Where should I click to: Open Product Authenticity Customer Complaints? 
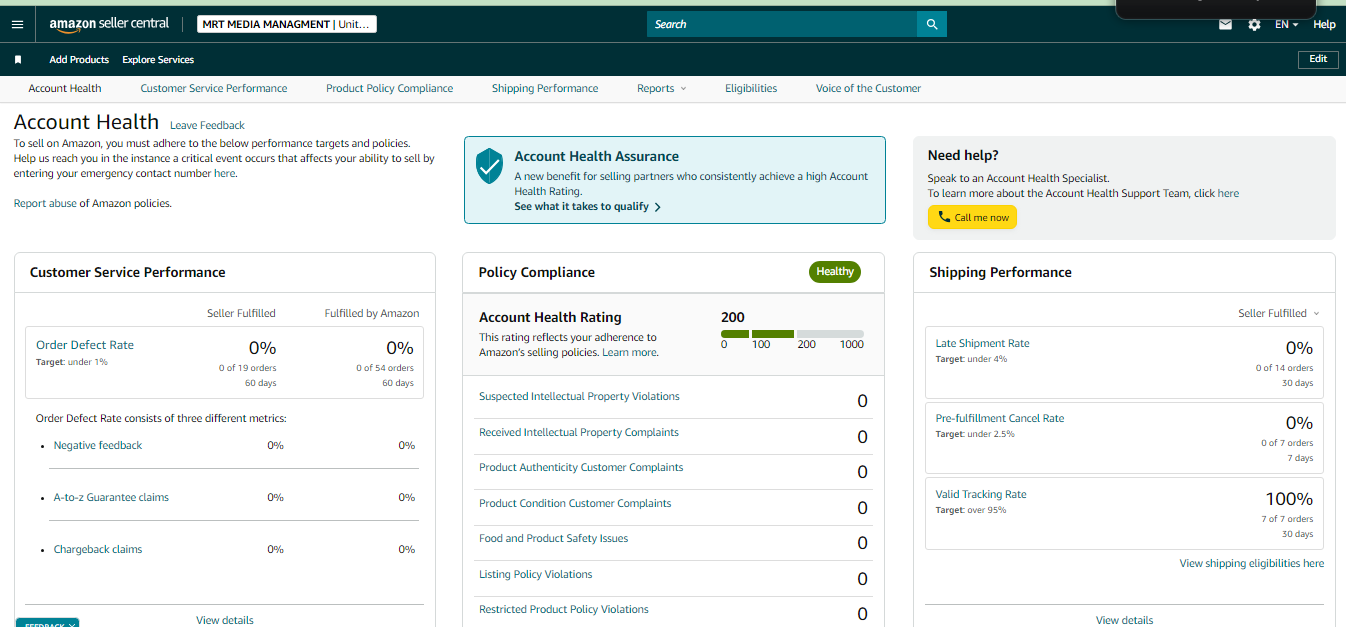(581, 467)
